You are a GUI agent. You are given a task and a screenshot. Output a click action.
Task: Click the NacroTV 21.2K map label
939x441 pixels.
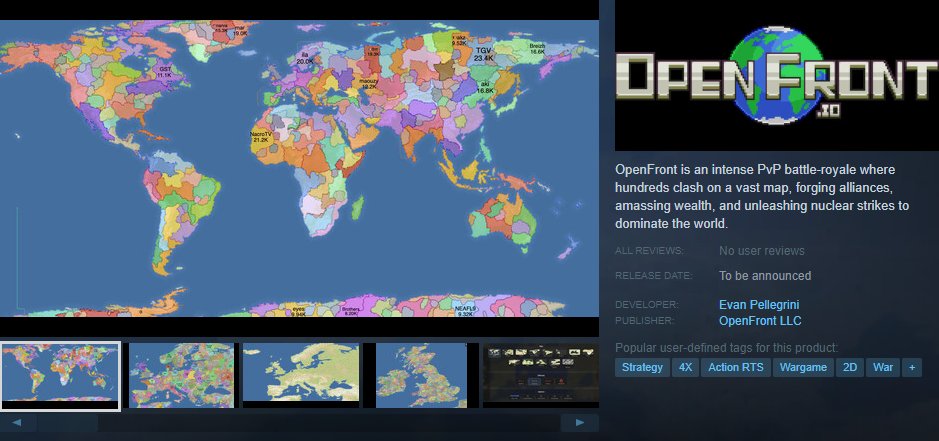(261, 137)
